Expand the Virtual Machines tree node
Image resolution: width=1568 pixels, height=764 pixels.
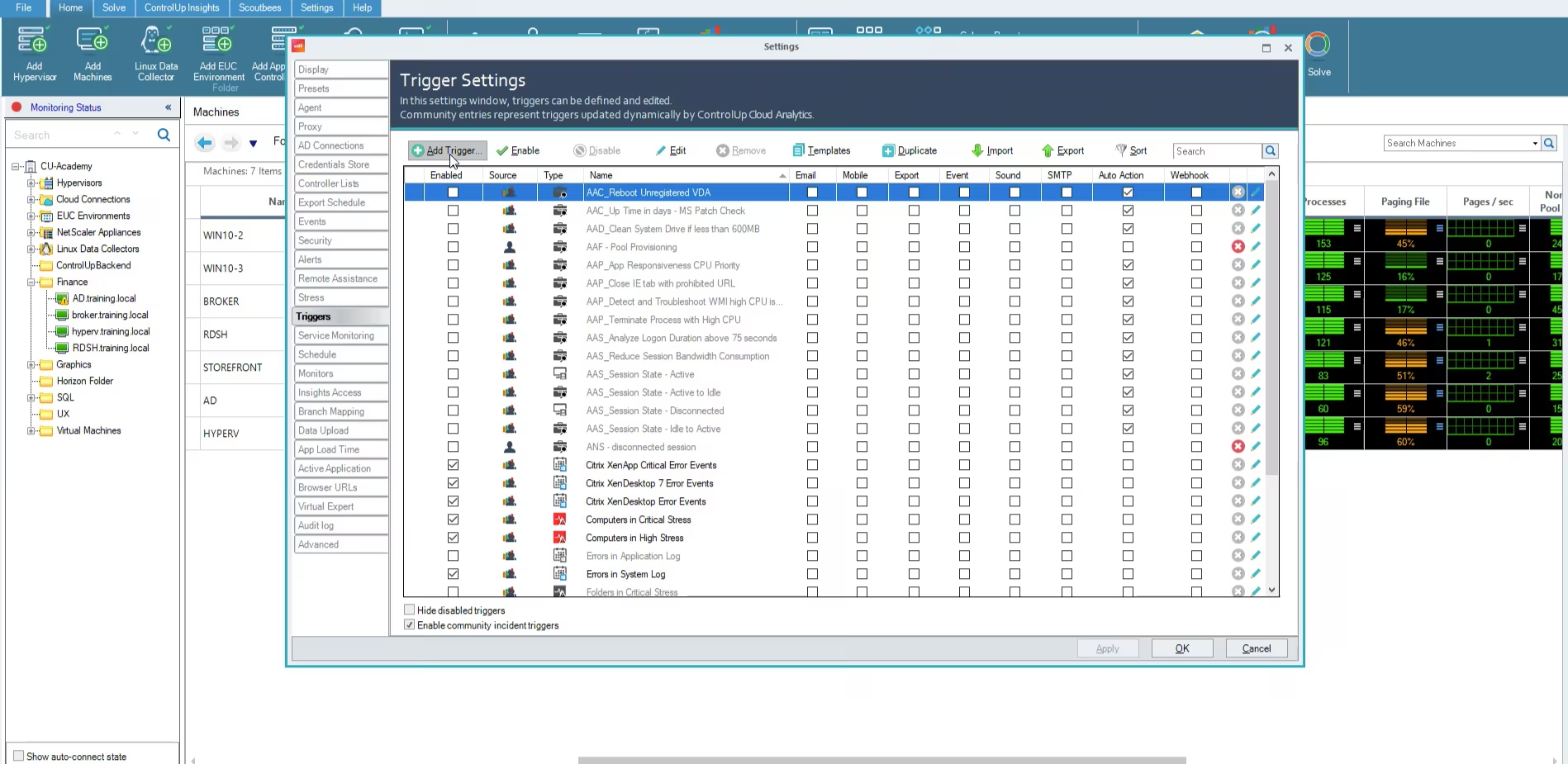point(31,430)
